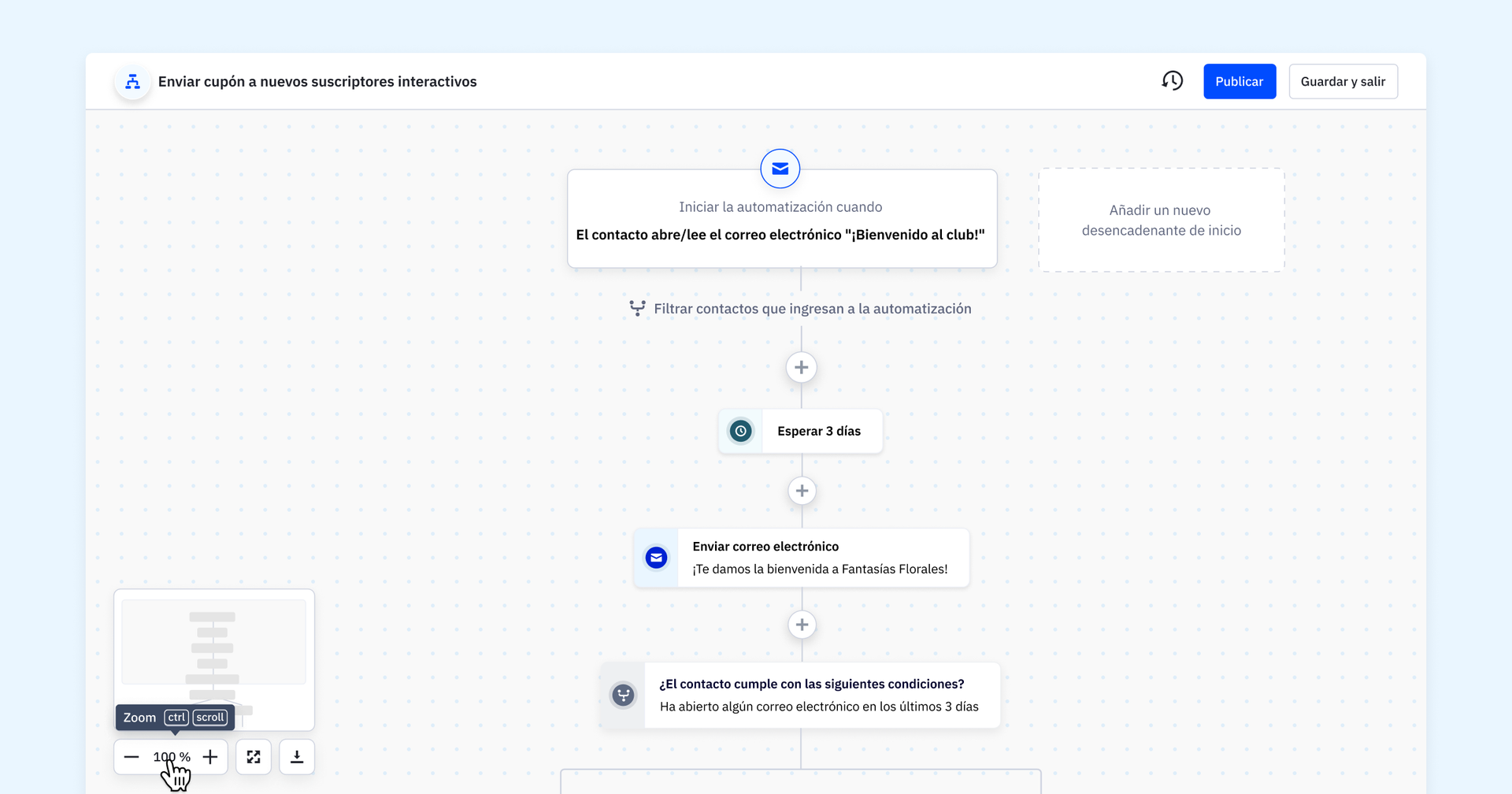Click the automation workflow icon beside title

(133, 82)
